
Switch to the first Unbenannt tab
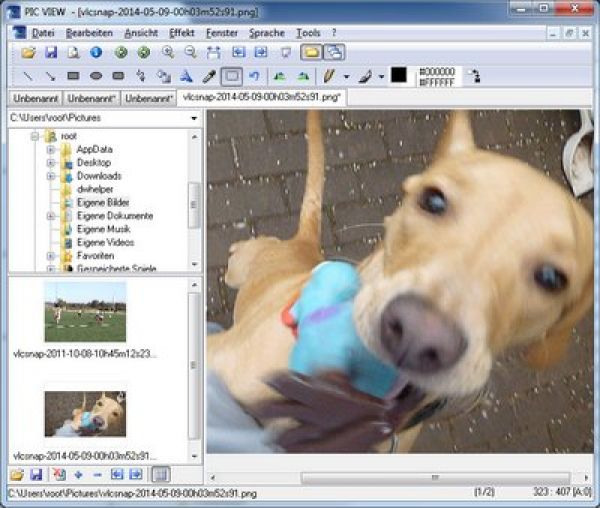pyautogui.click(x=35, y=98)
